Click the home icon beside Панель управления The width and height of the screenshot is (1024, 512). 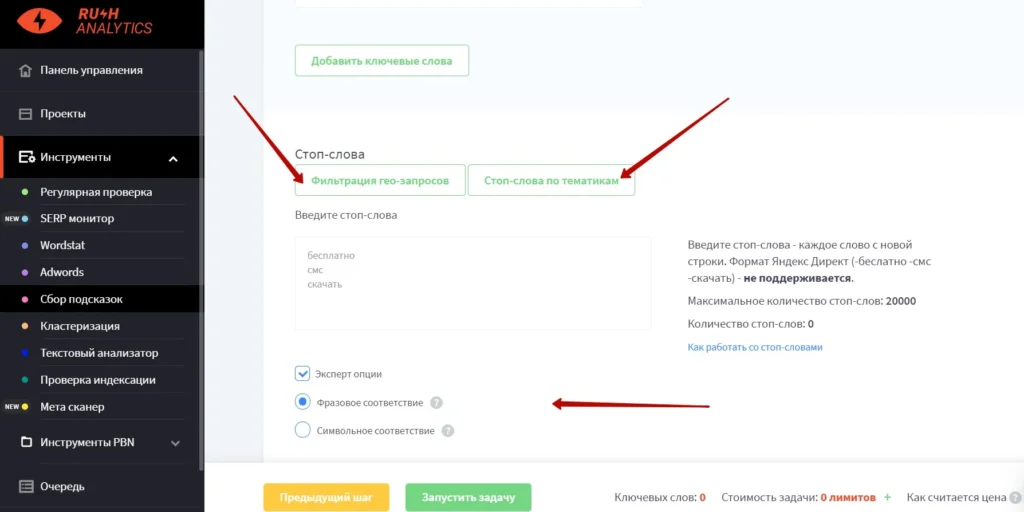point(25,71)
